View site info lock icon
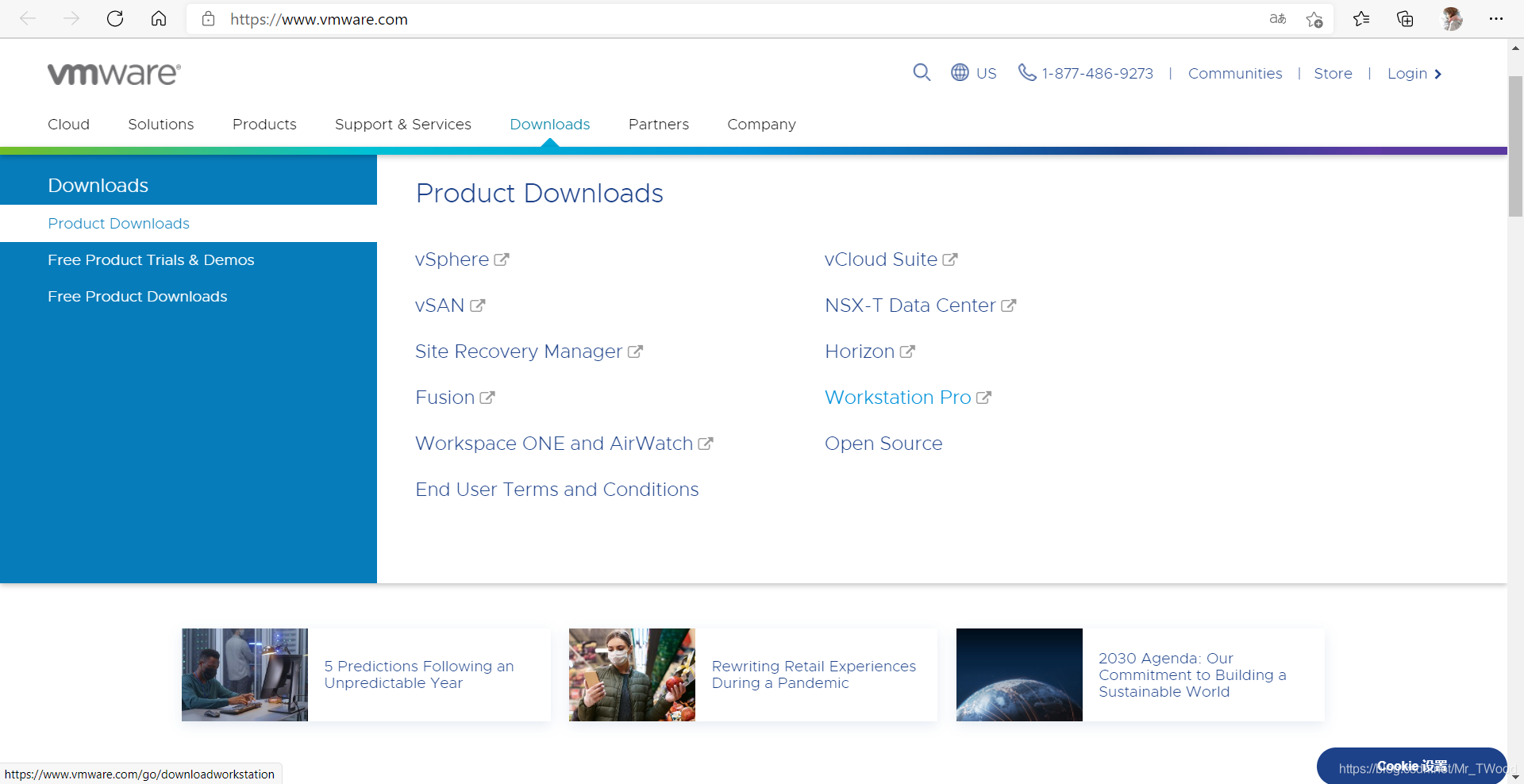This screenshot has width=1524, height=784. click(208, 19)
